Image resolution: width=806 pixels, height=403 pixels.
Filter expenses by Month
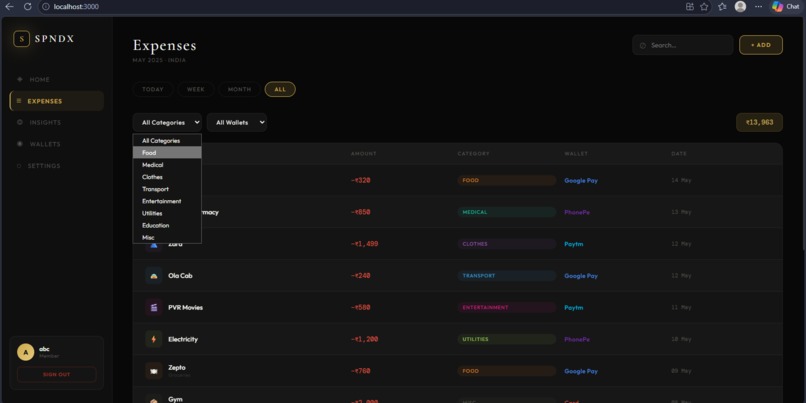point(240,89)
